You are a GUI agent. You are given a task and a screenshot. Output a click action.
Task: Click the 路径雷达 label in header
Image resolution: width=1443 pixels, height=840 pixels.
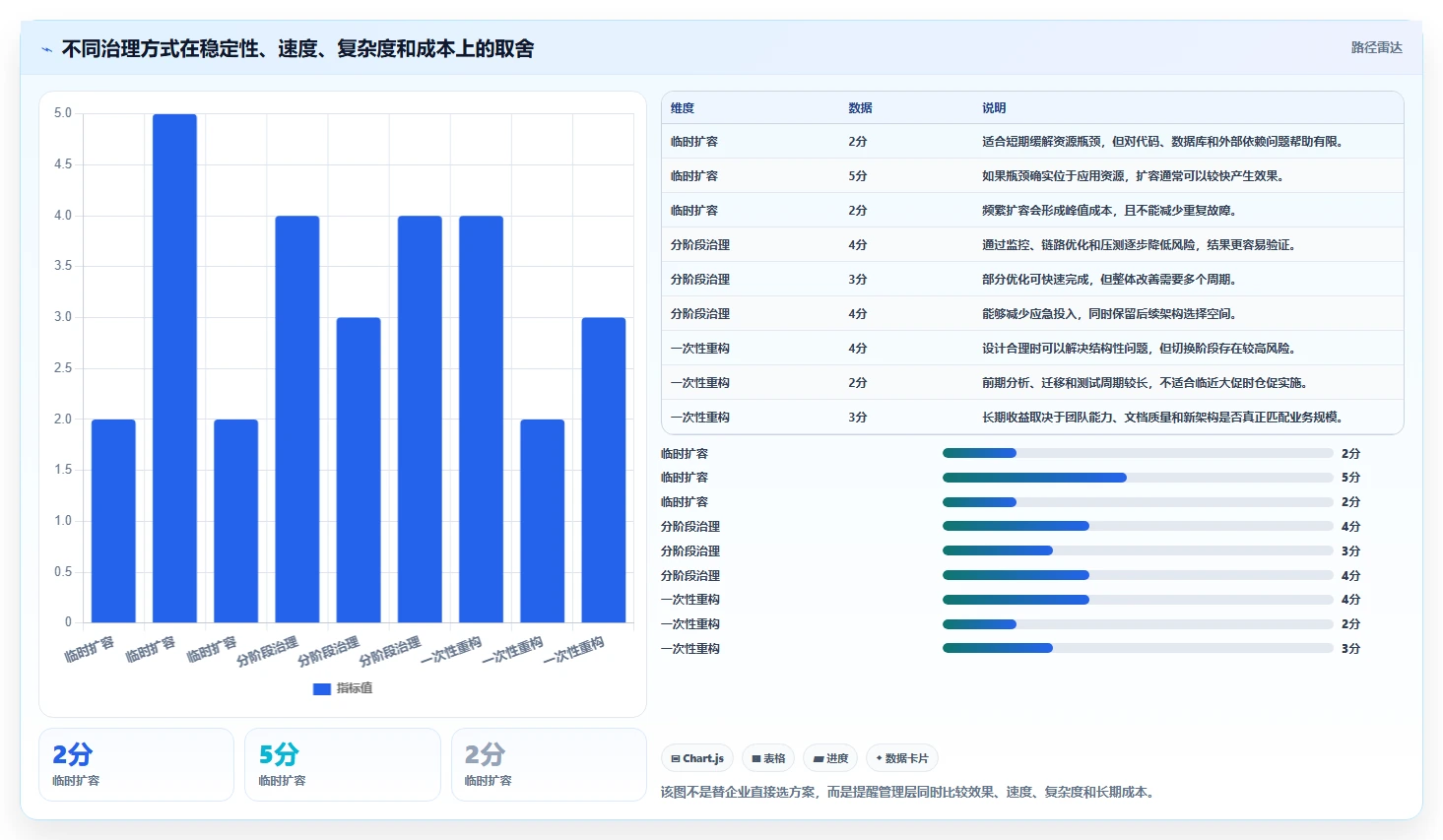(x=1376, y=47)
